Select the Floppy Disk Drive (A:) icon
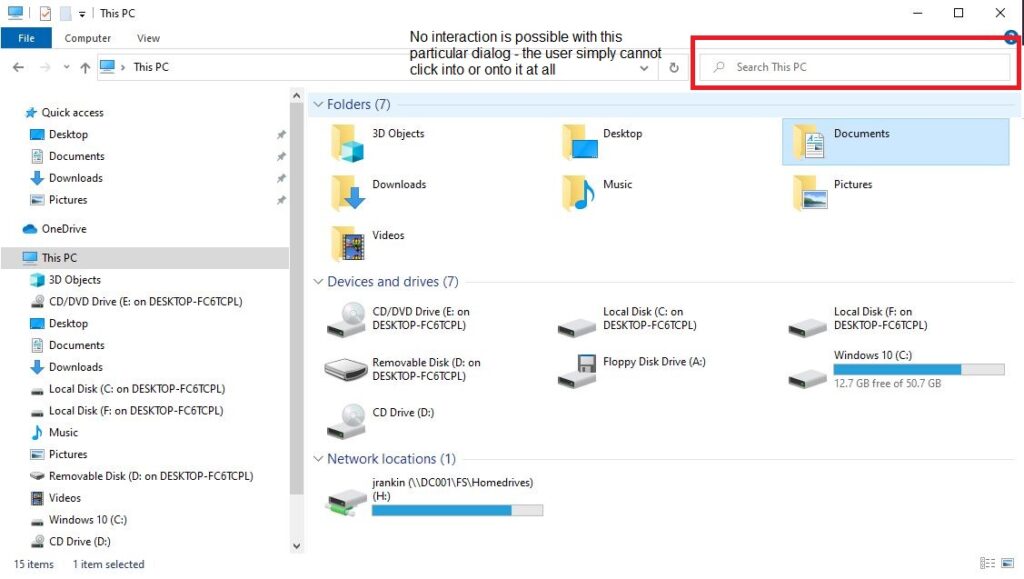 click(x=579, y=371)
